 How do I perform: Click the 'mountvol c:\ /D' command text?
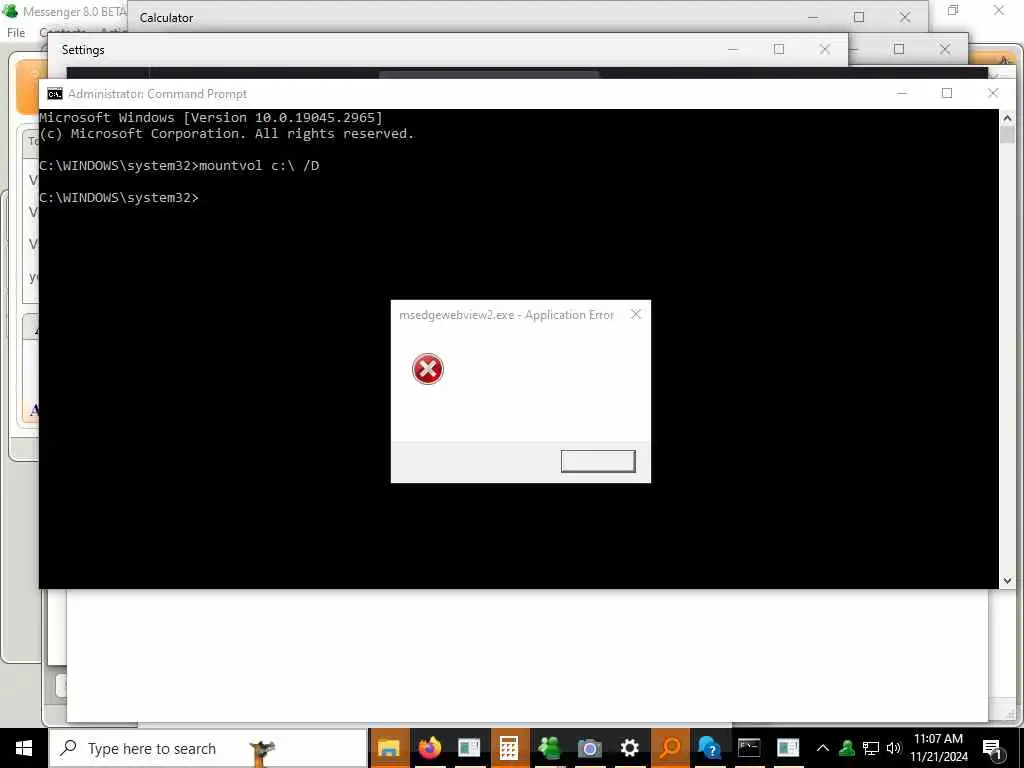(259, 166)
